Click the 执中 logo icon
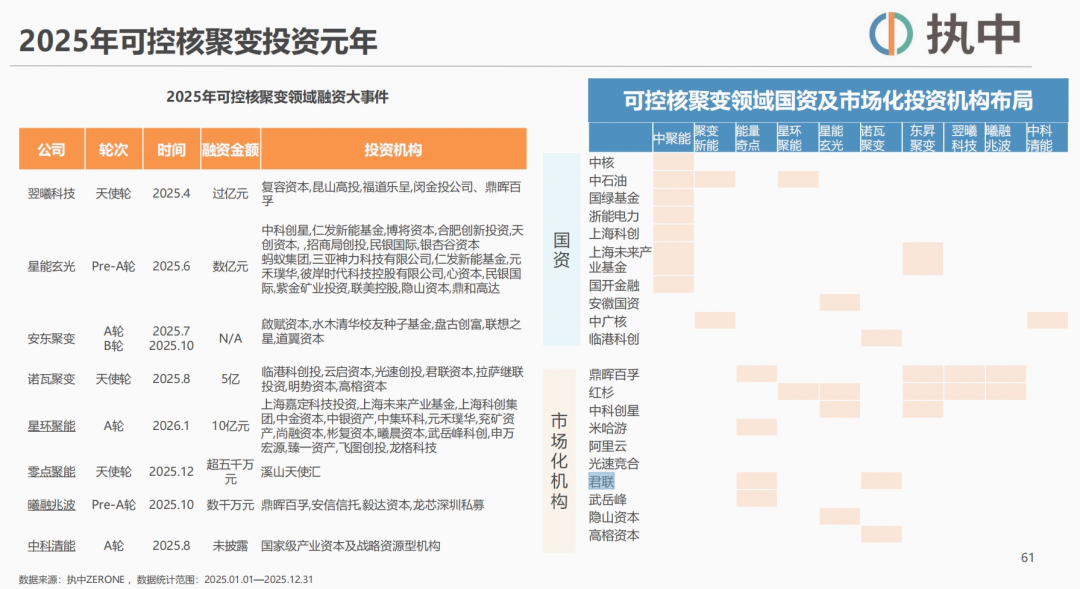Screen dimensions: 1080x589 click(891, 35)
